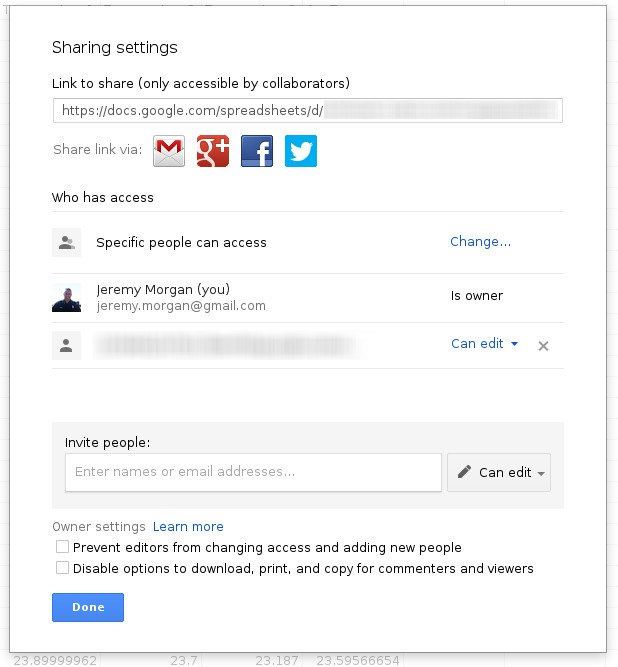Click the blurred collaborator name entry
This screenshot has height=667, width=618.
coord(227,346)
